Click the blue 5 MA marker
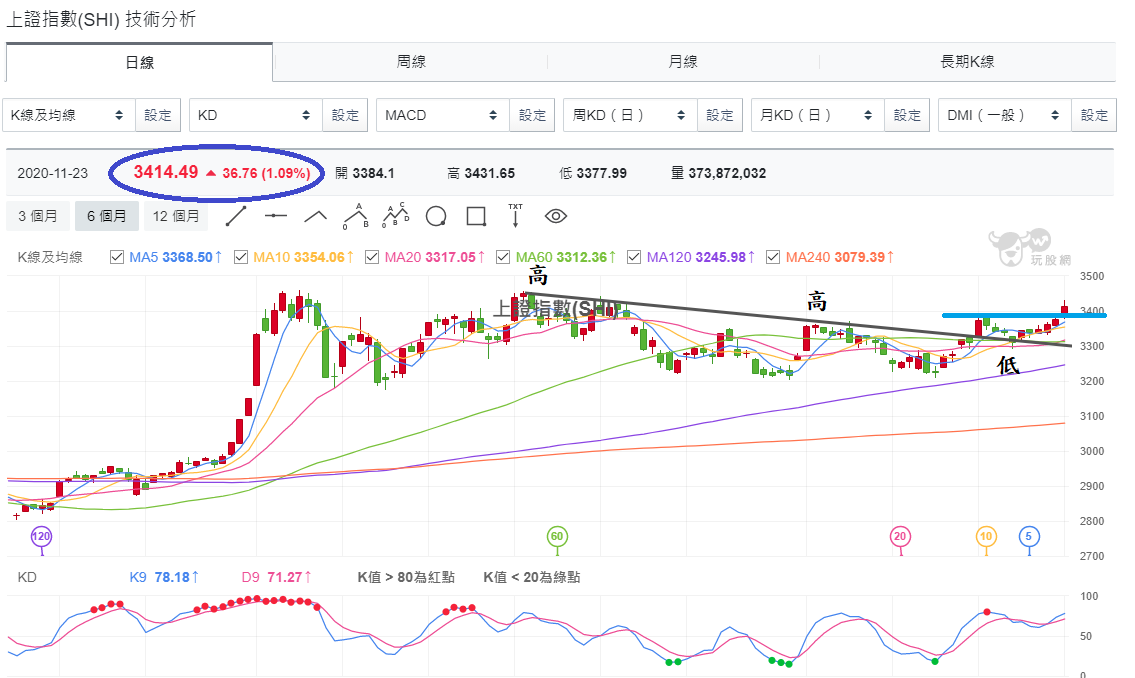Image resolution: width=1135 pixels, height=678 pixels. coord(1029,537)
